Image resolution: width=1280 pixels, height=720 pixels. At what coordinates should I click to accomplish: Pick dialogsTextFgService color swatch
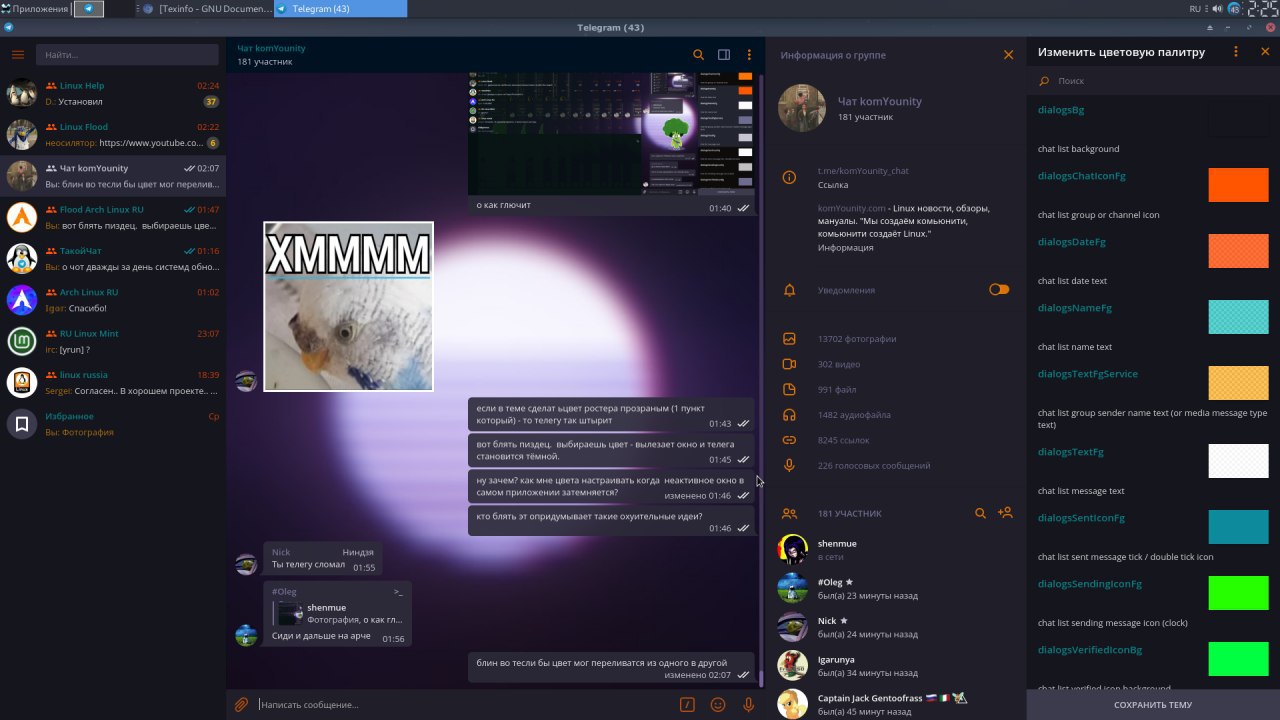(x=1238, y=383)
